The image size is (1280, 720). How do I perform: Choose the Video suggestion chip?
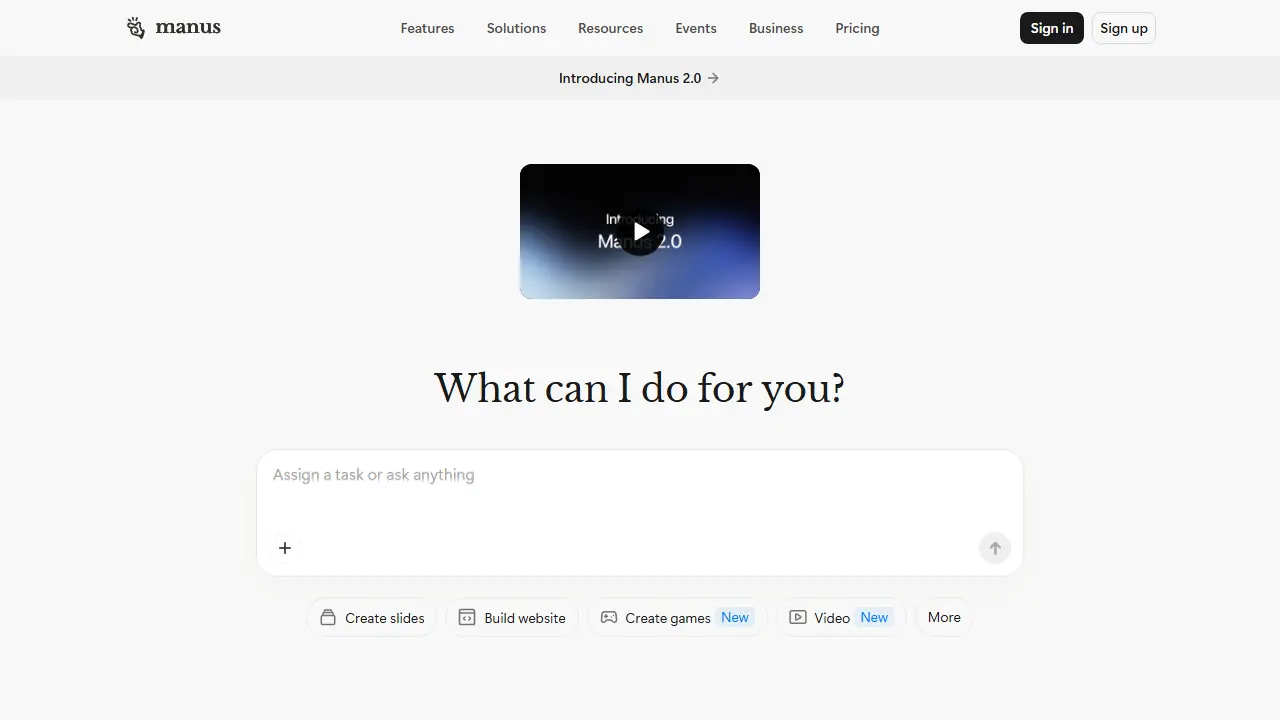pyautogui.click(x=841, y=618)
